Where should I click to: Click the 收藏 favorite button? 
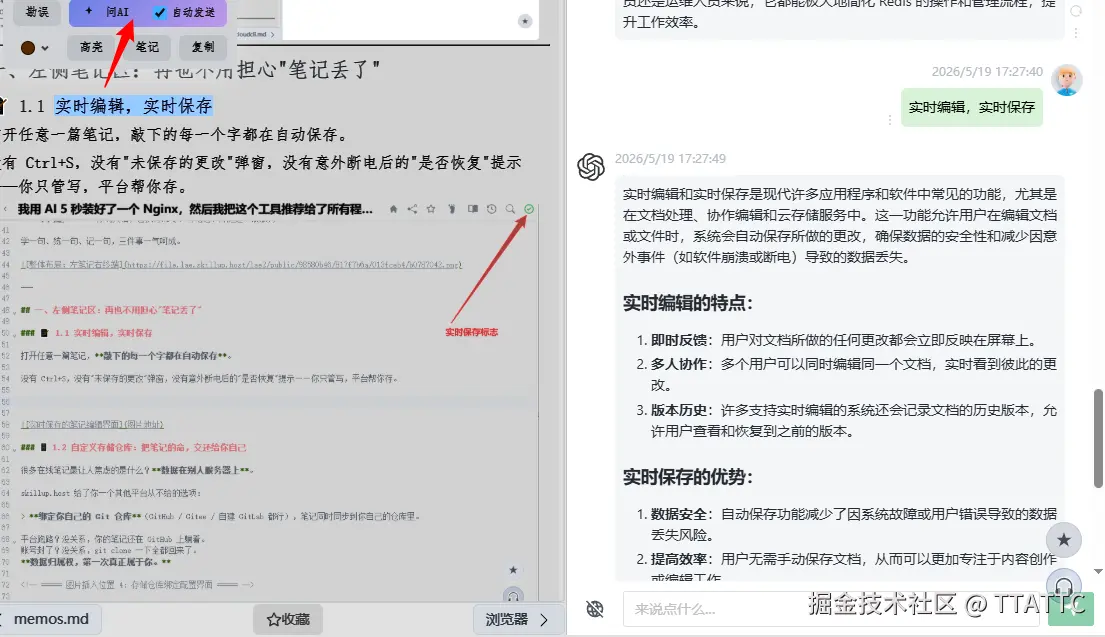[288, 619]
